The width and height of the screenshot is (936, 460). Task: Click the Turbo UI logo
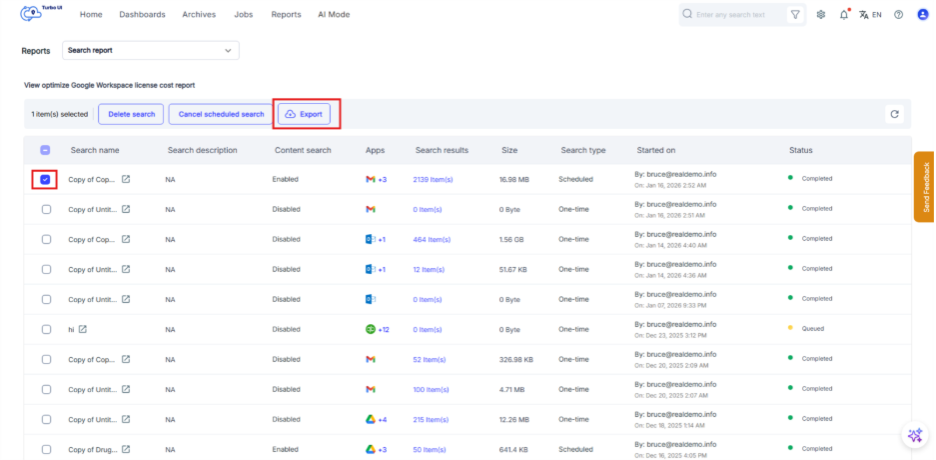tap(38, 14)
